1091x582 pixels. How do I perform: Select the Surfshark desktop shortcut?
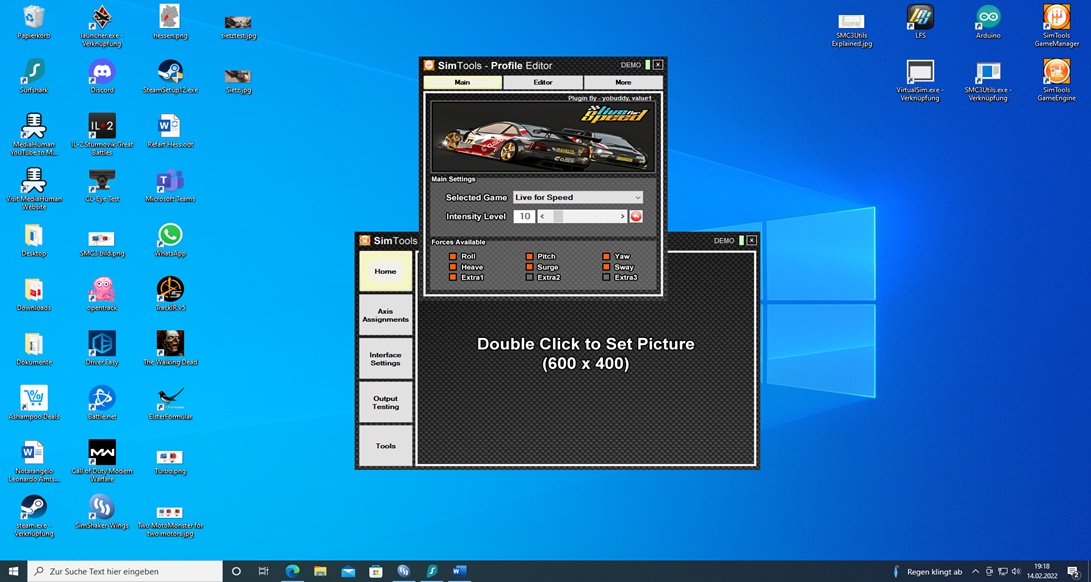pyautogui.click(x=34, y=76)
